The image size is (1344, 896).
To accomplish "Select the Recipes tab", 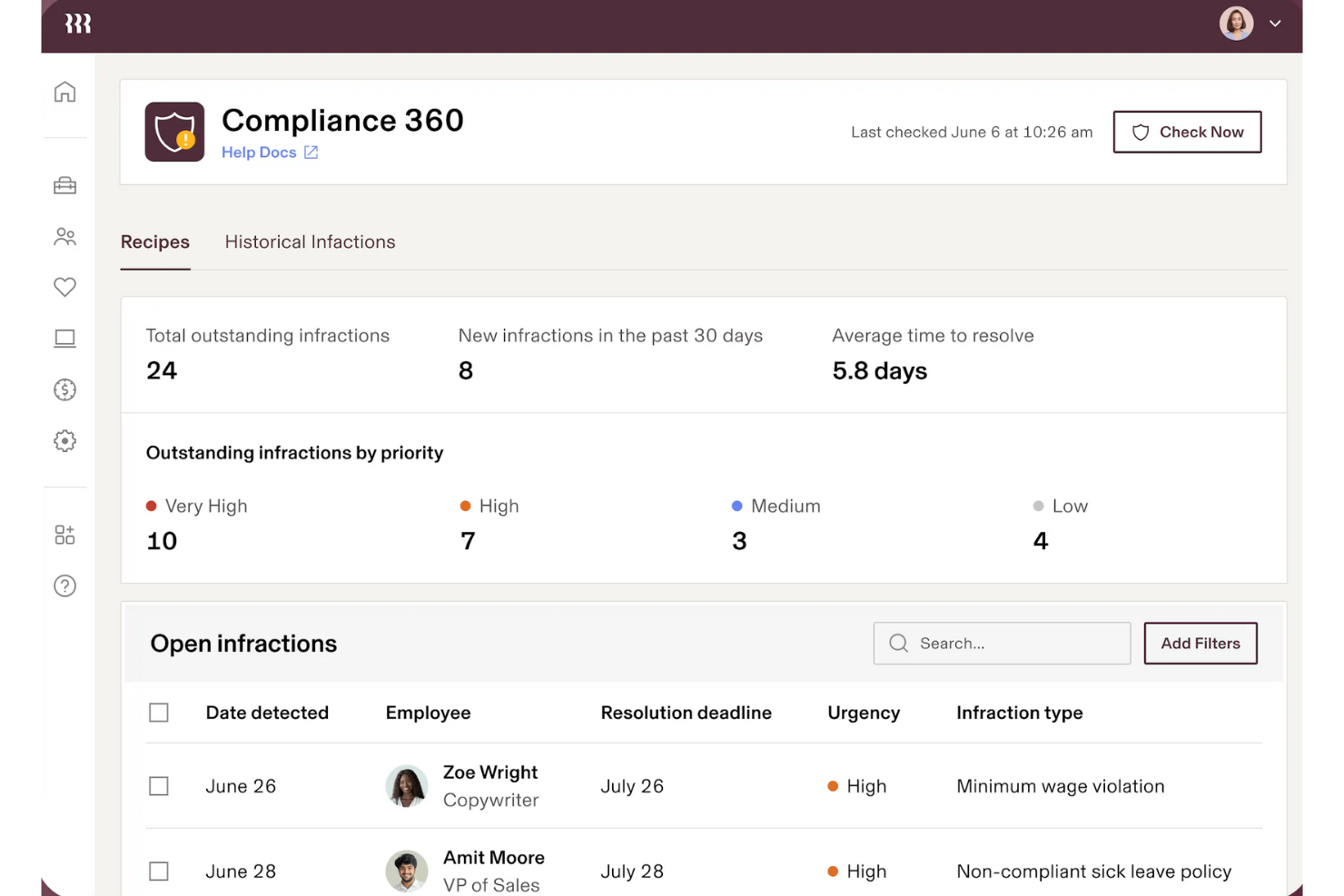I will tap(154, 241).
